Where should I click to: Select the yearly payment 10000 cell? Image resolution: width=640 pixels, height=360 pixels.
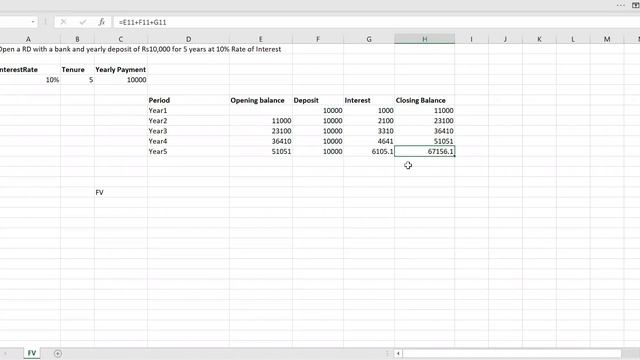120,80
